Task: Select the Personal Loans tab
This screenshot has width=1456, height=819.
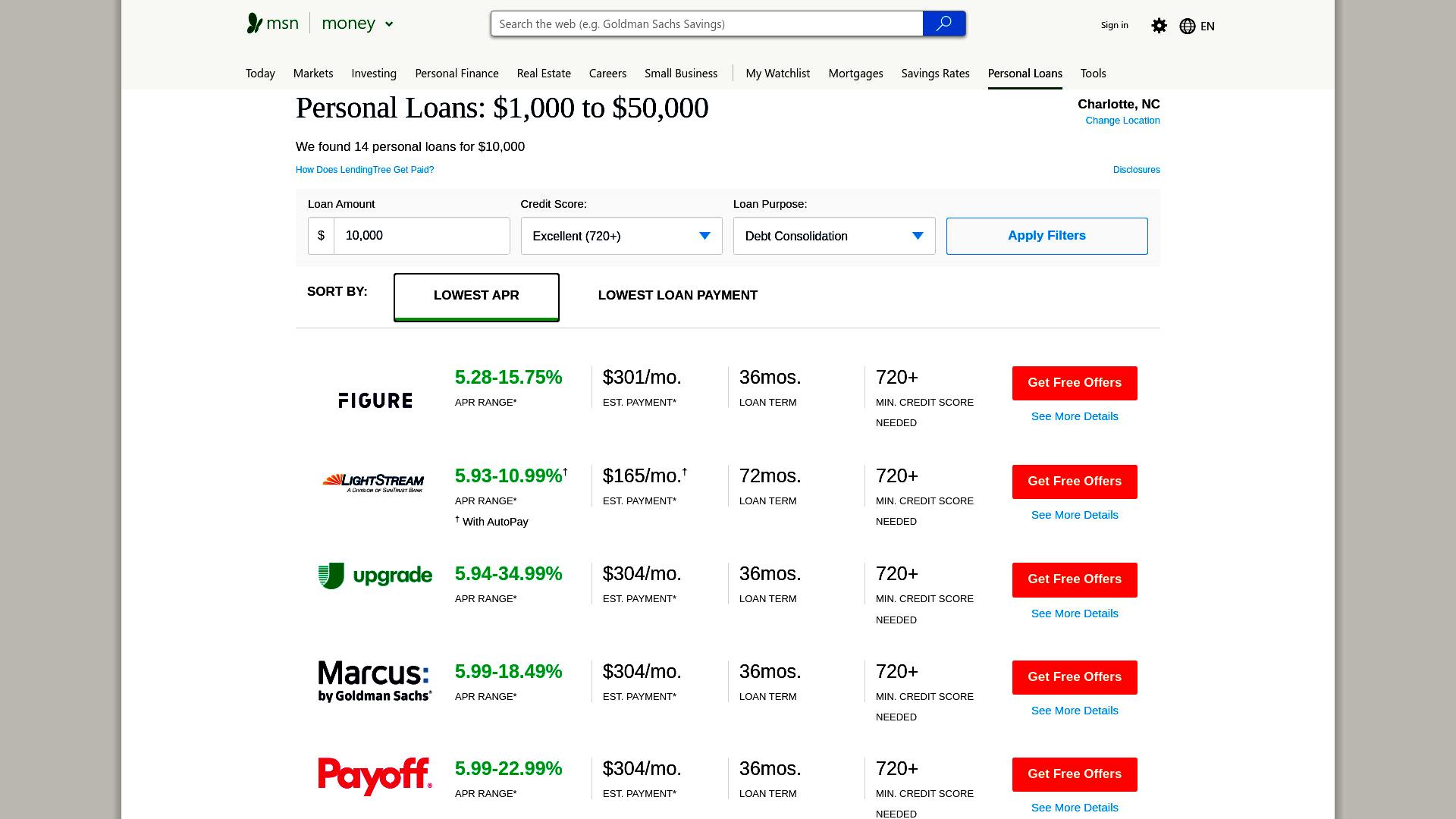Action: 1025,74
